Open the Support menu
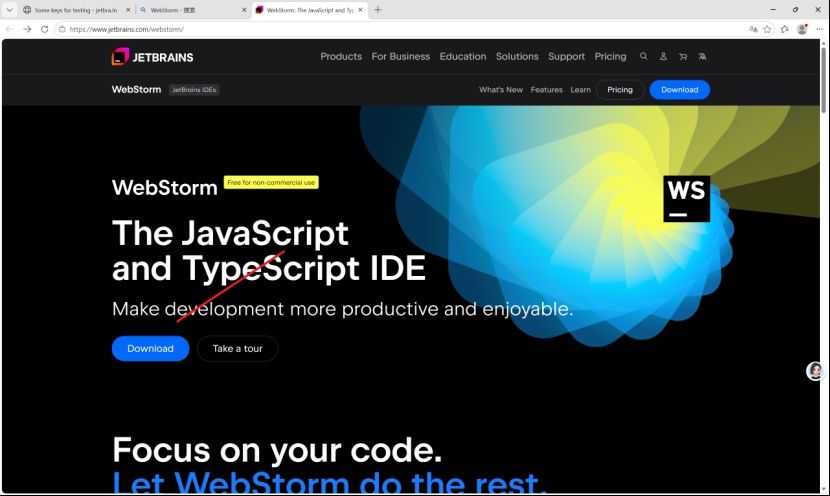 click(x=566, y=56)
